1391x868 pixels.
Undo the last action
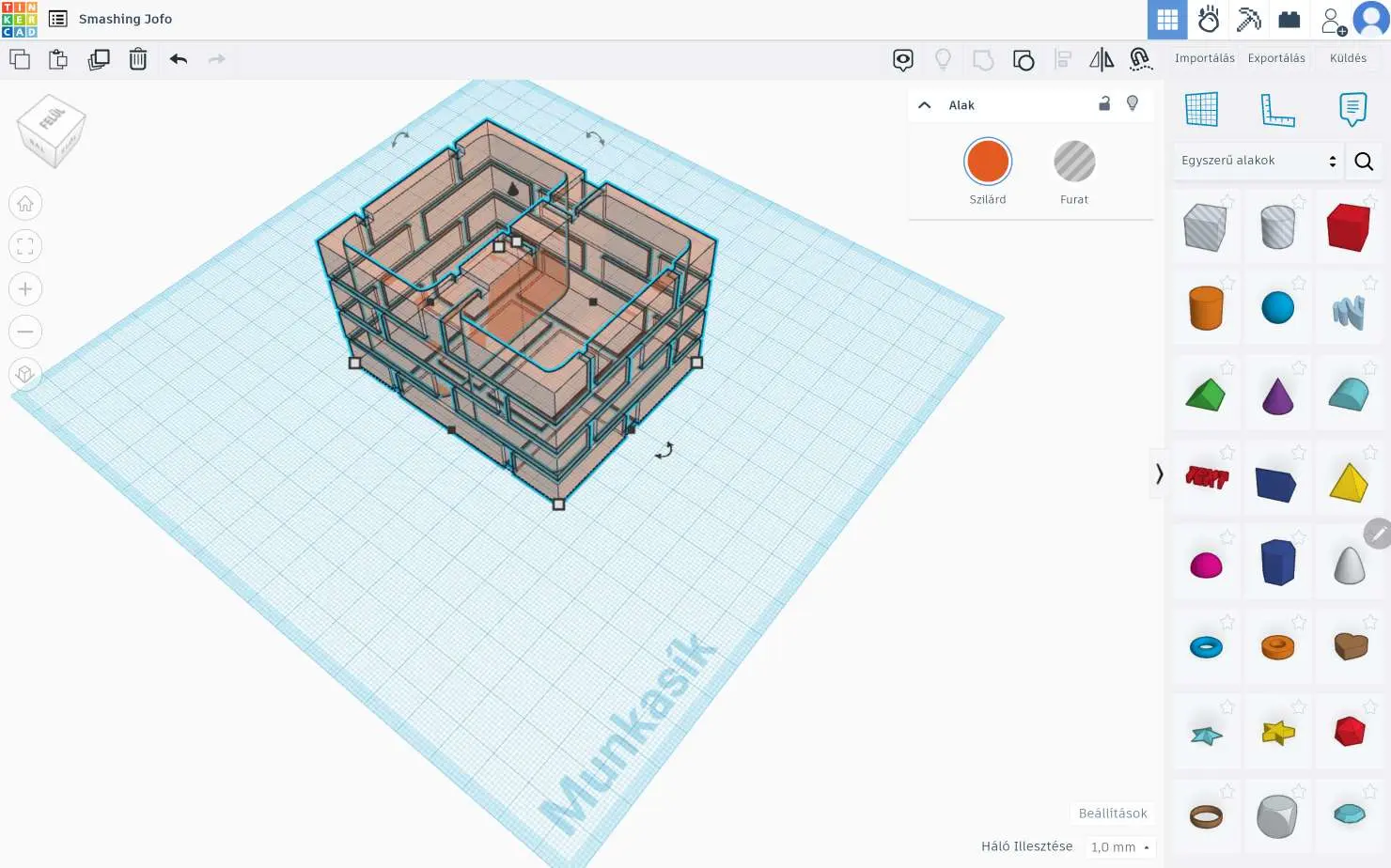tap(178, 59)
